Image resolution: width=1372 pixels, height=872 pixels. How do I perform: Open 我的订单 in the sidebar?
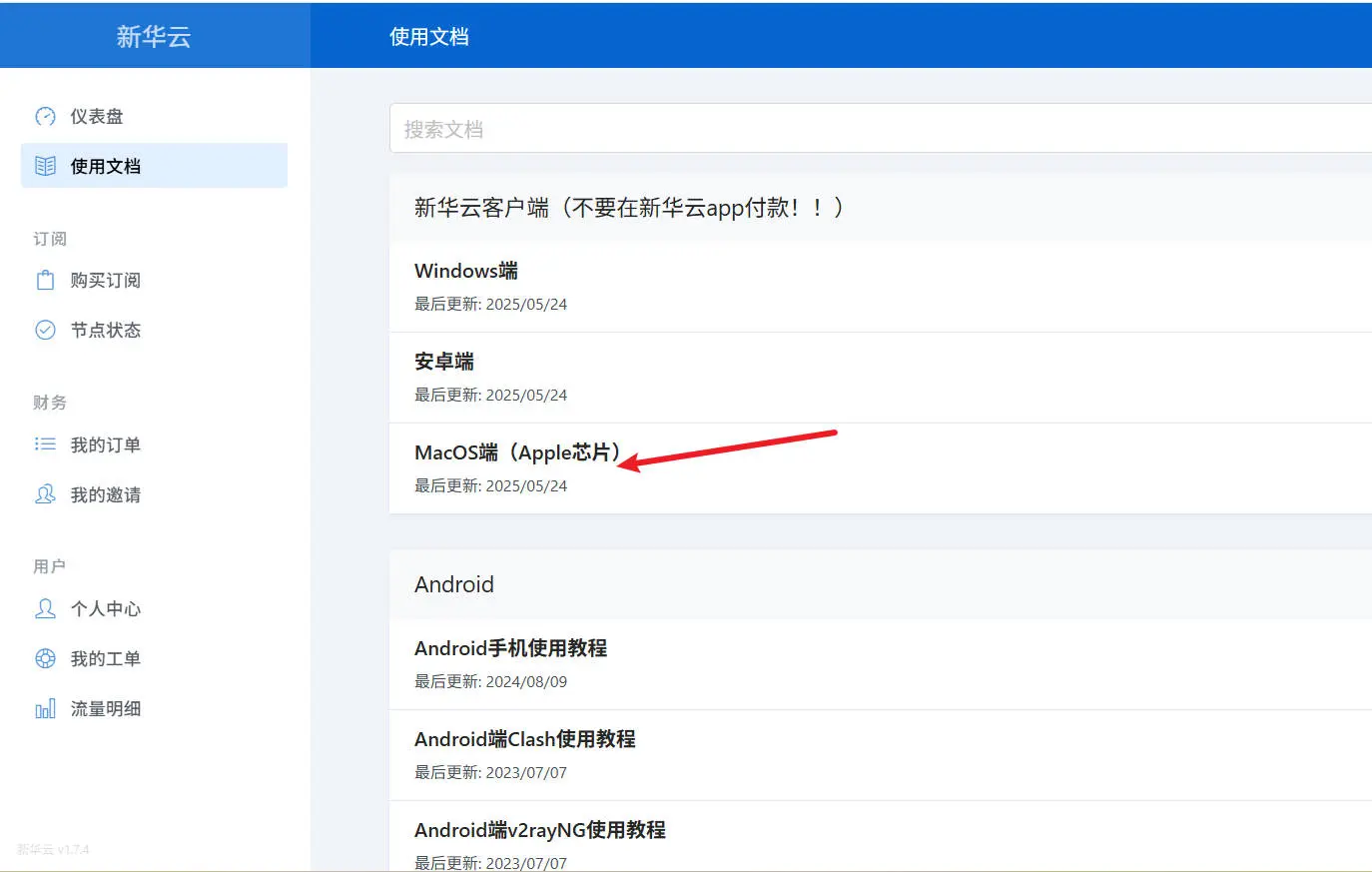(x=154, y=444)
